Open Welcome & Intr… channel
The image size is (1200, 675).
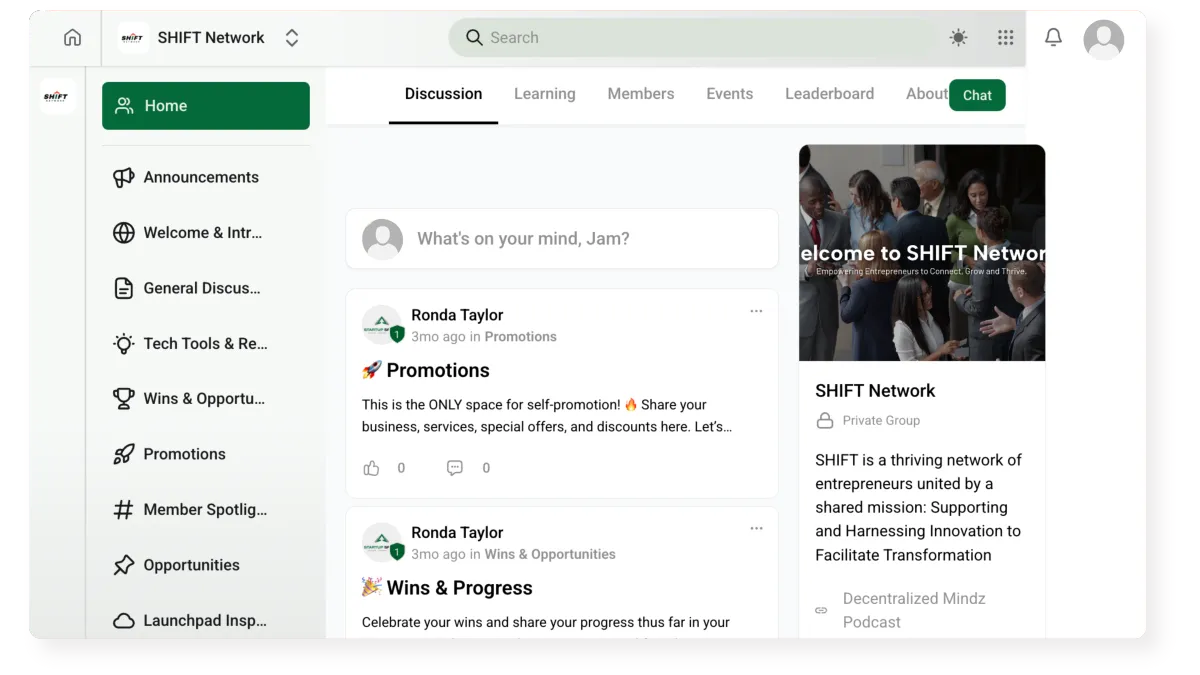click(203, 233)
